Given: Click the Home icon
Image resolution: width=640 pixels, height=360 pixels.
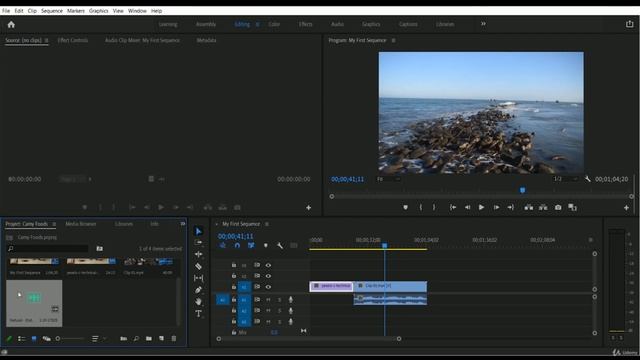Looking at the screenshot, I should tap(11, 24).
